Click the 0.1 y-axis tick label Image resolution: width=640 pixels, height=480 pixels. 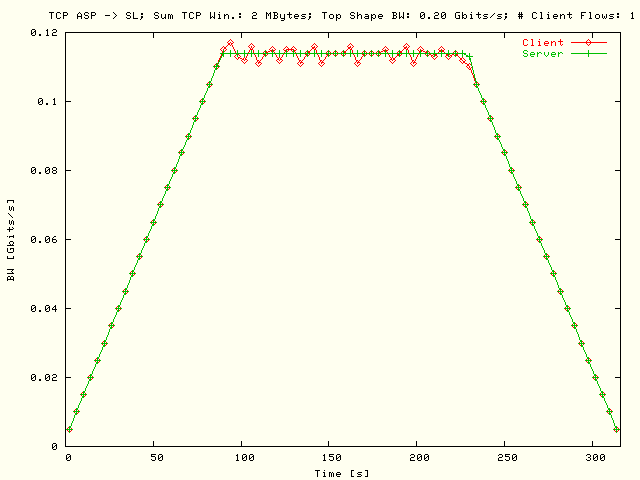coord(47,101)
